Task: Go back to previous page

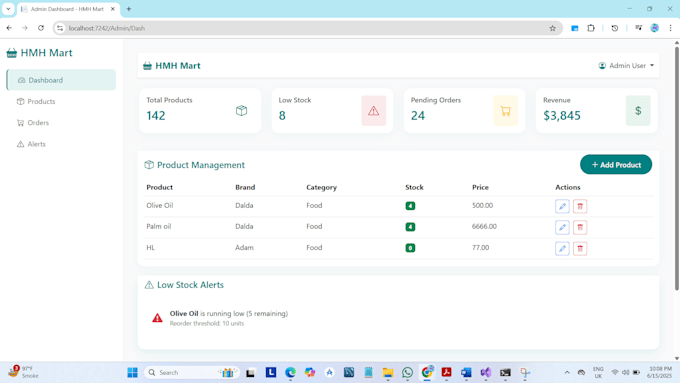Action: click(9, 28)
